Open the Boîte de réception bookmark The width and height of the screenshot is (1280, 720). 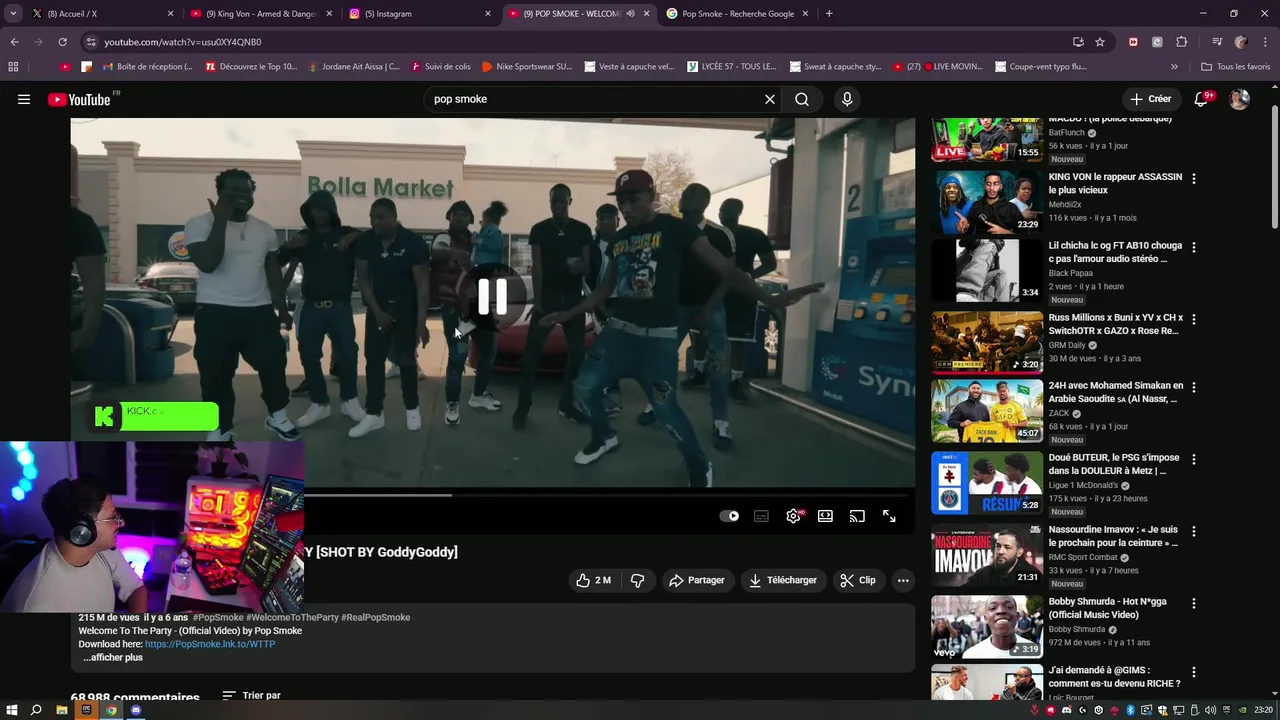(146, 67)
